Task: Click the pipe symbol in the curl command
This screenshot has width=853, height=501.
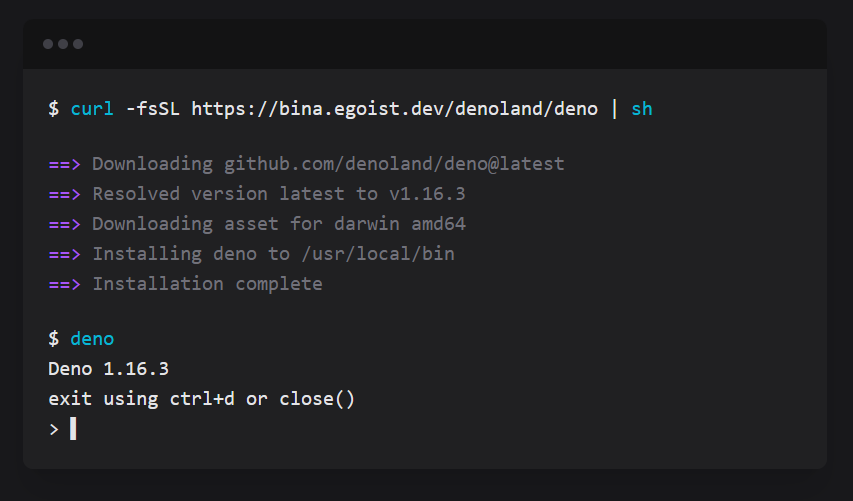Action: tap(614, 108)
